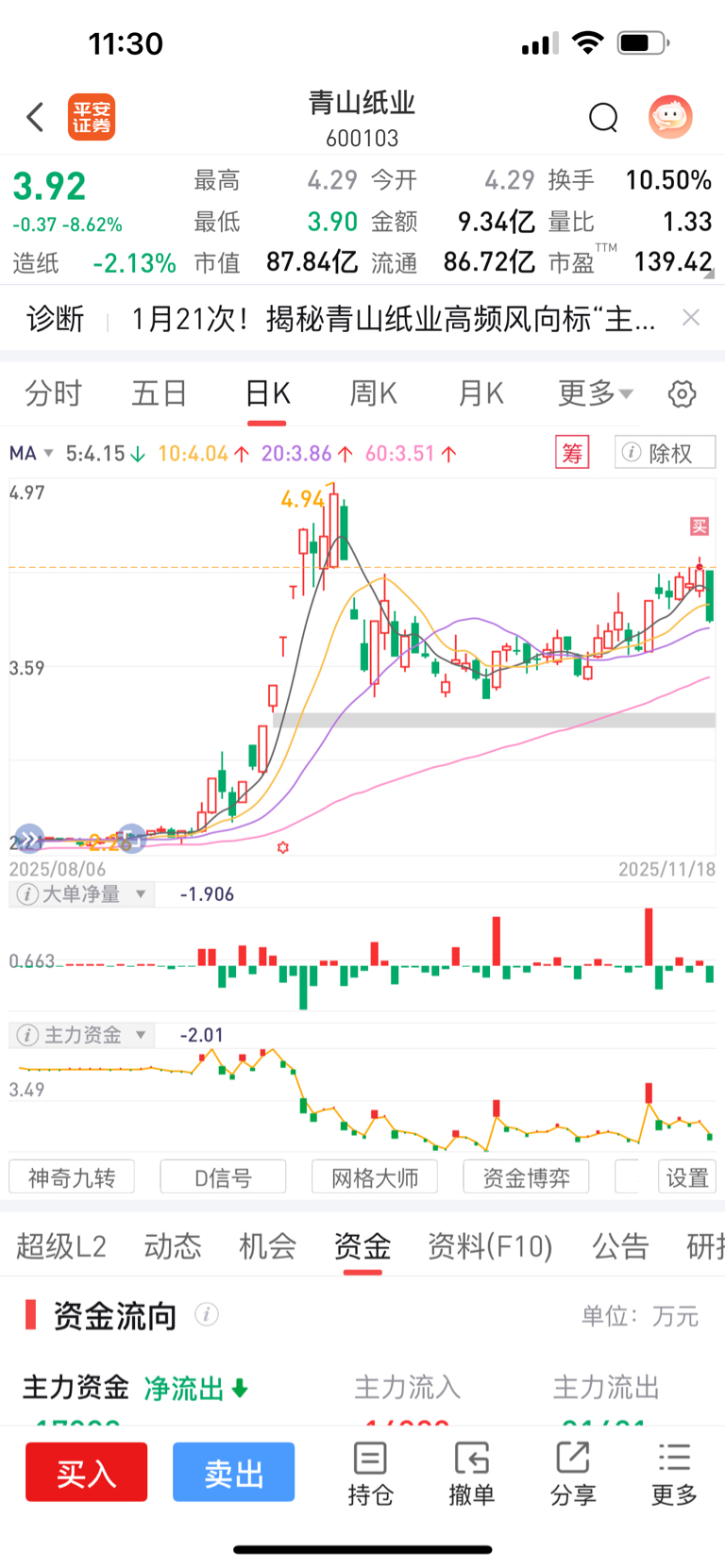Viewport: 725px width, 1568px height.
Task: Tap the 量比 1.33 value
Action: [x=687, y=222]
